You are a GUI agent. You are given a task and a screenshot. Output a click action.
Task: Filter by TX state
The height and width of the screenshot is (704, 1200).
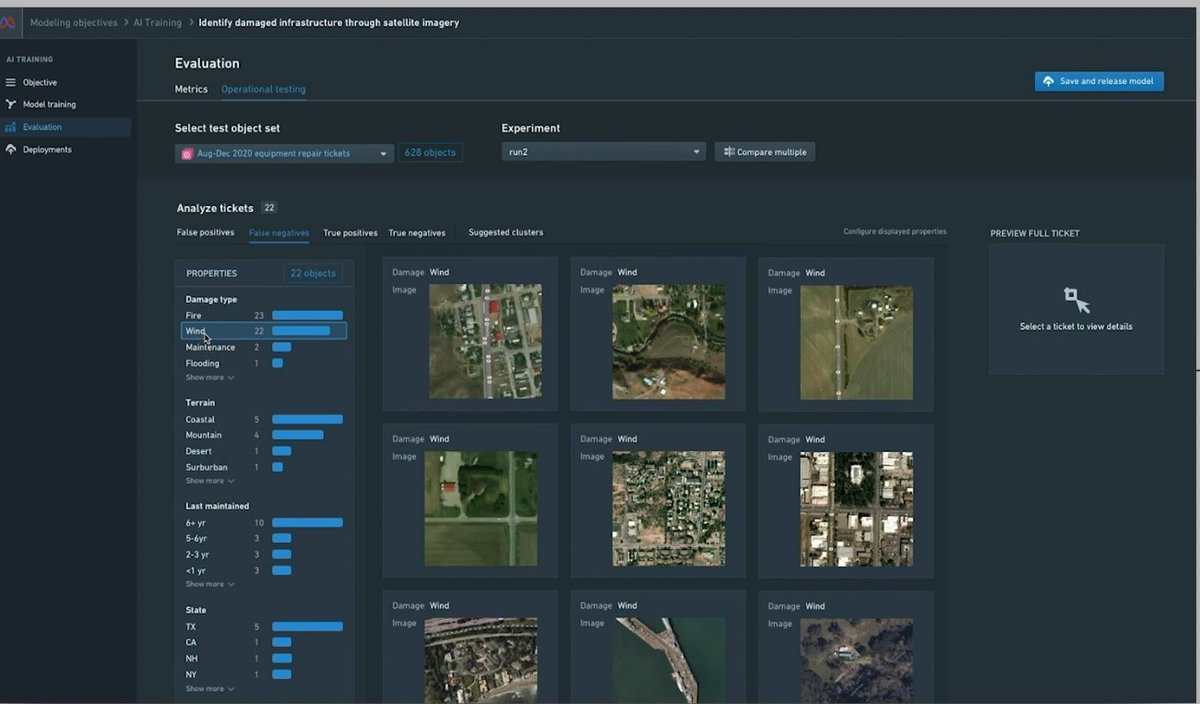pyautogui.click(x=264, y=627)
